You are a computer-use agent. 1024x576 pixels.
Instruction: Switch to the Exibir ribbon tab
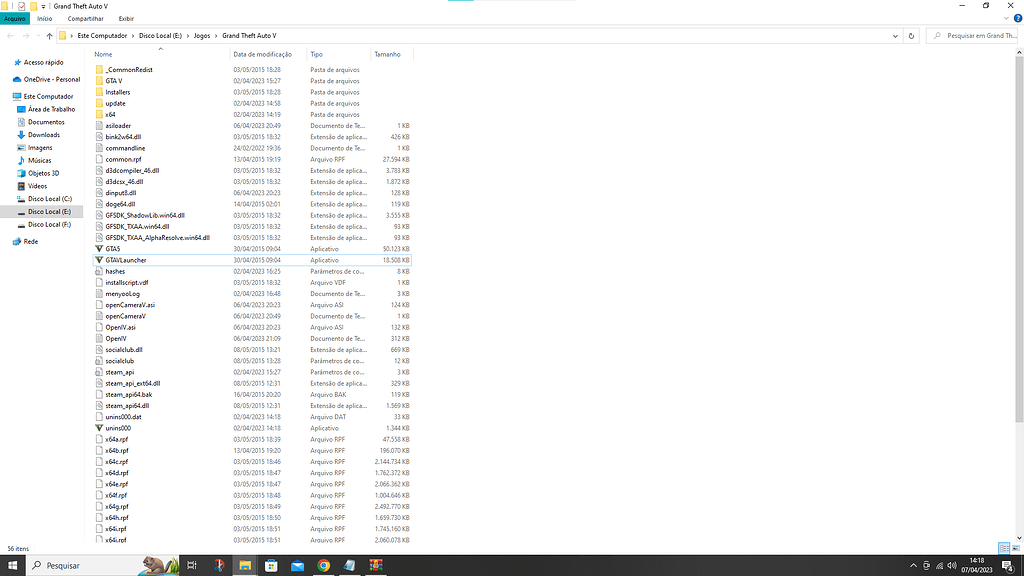click(x=126, y=18)
